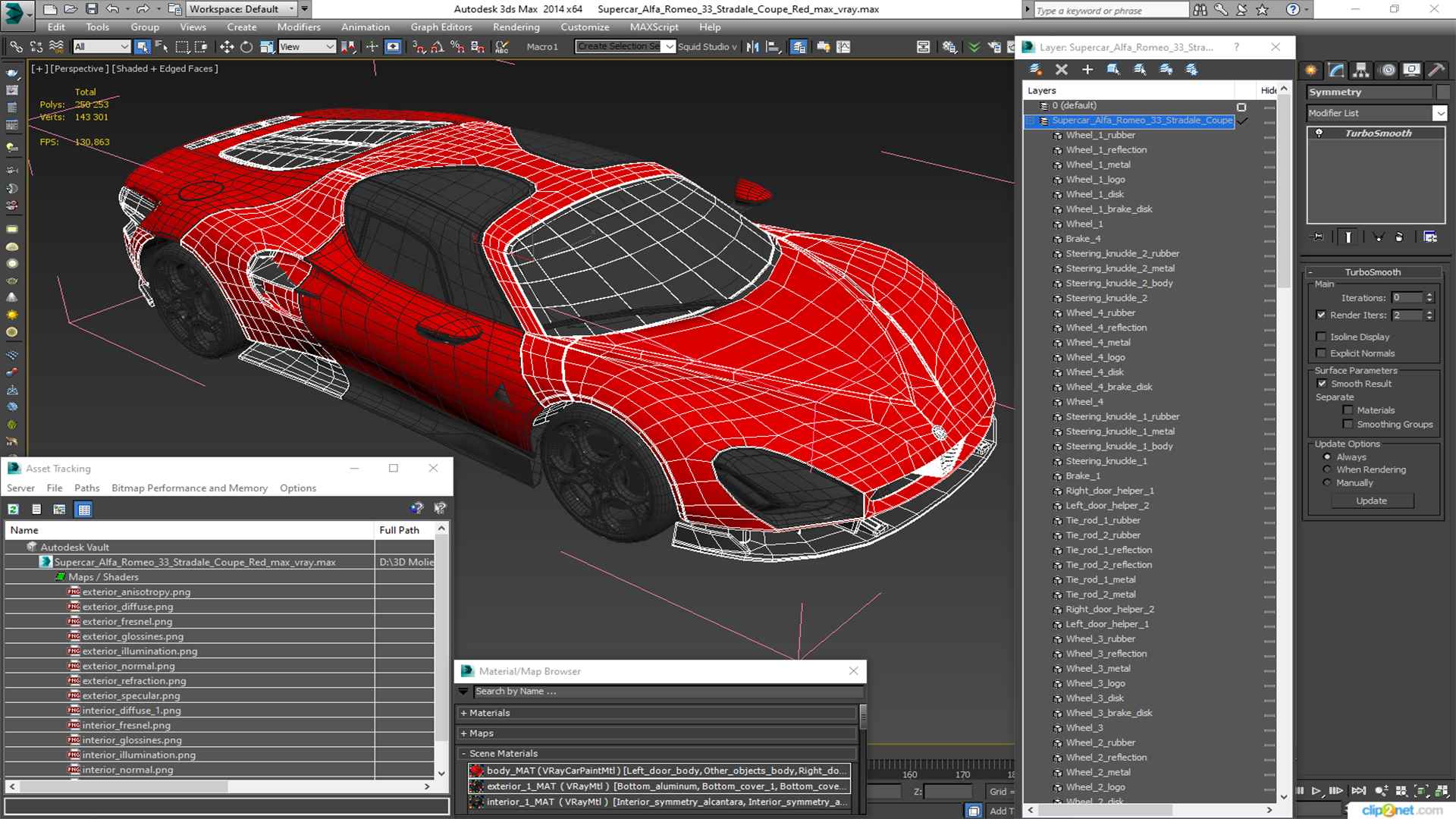Viewport: 1456px width, 819px height.
Task: Open the Display command panel tab
Action: pos(1412,70)
